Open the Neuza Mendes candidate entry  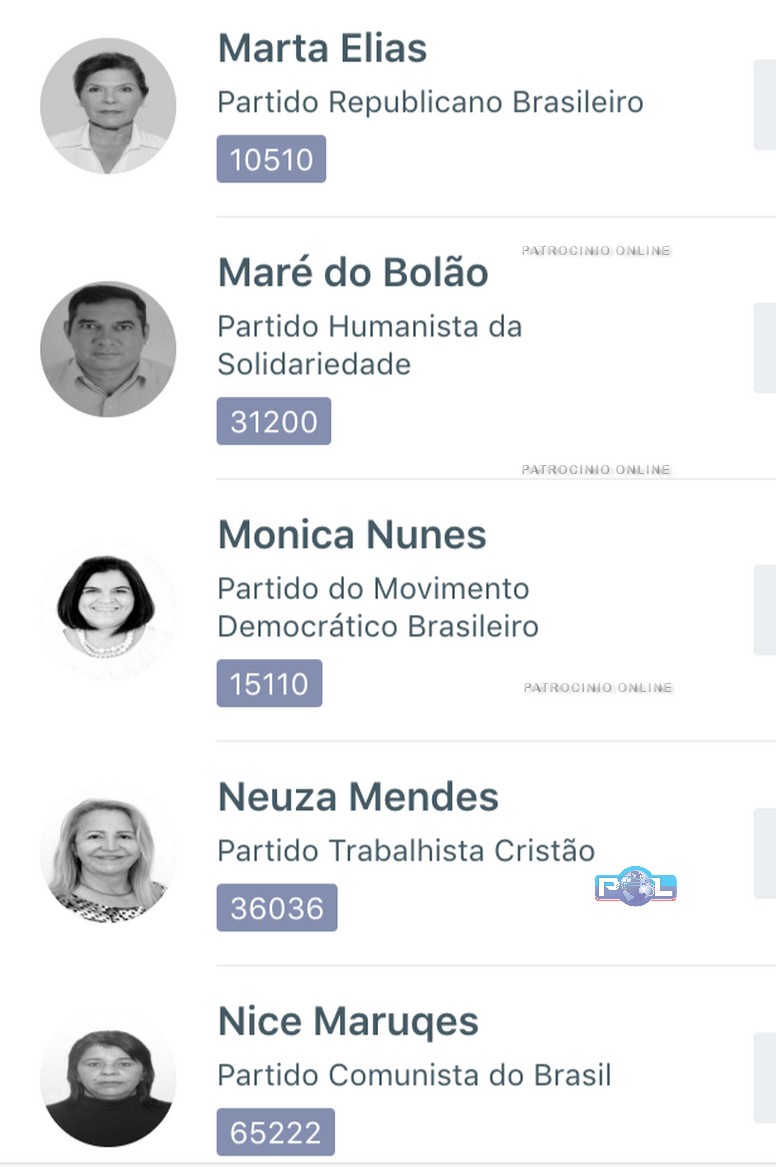point(358,797)
